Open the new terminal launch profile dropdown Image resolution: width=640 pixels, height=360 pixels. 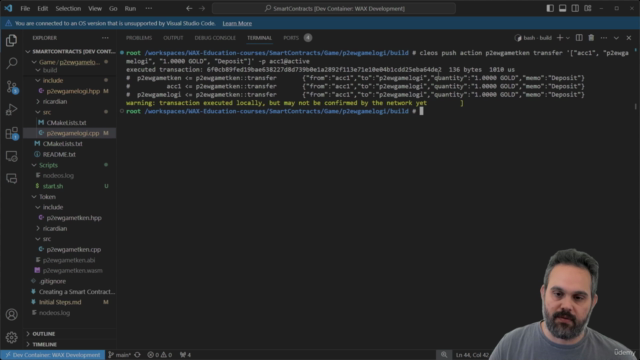(567, 38)
